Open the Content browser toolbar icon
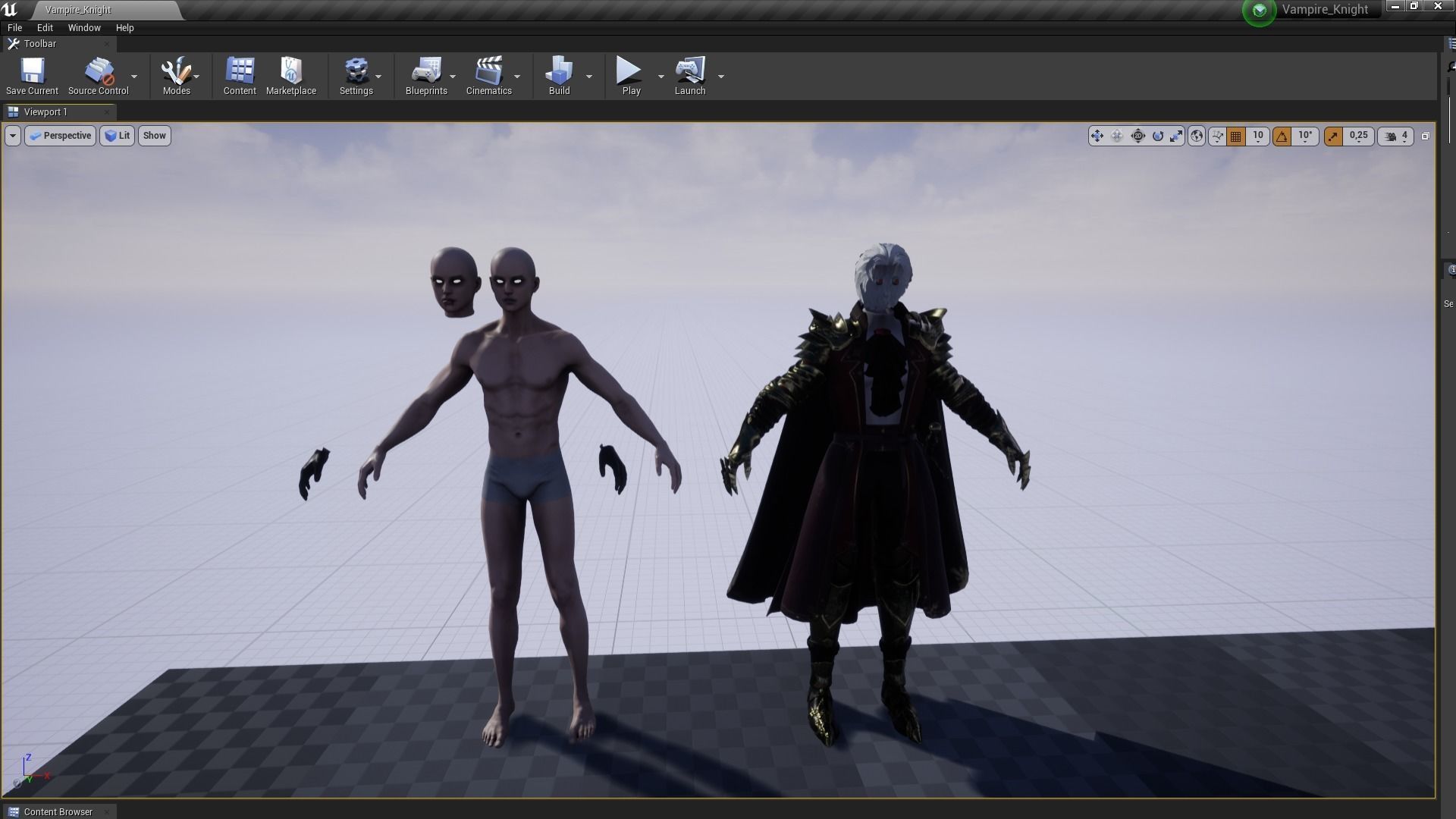The width and height of the screenshot is (1456, 819). click(x=240, y=71)
